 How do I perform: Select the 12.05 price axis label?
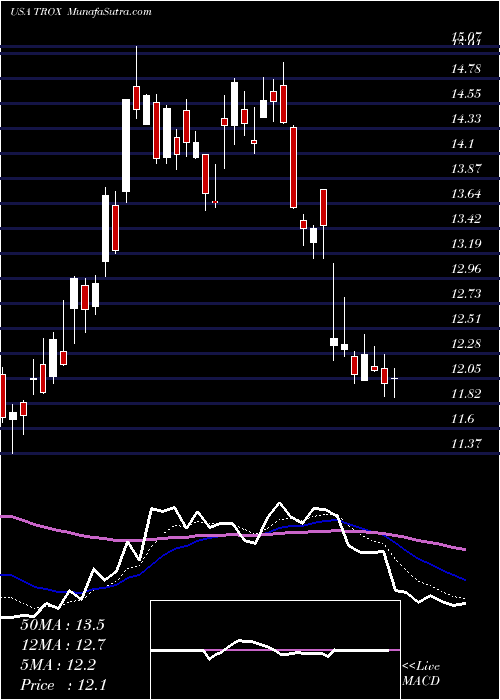(466, 369)
